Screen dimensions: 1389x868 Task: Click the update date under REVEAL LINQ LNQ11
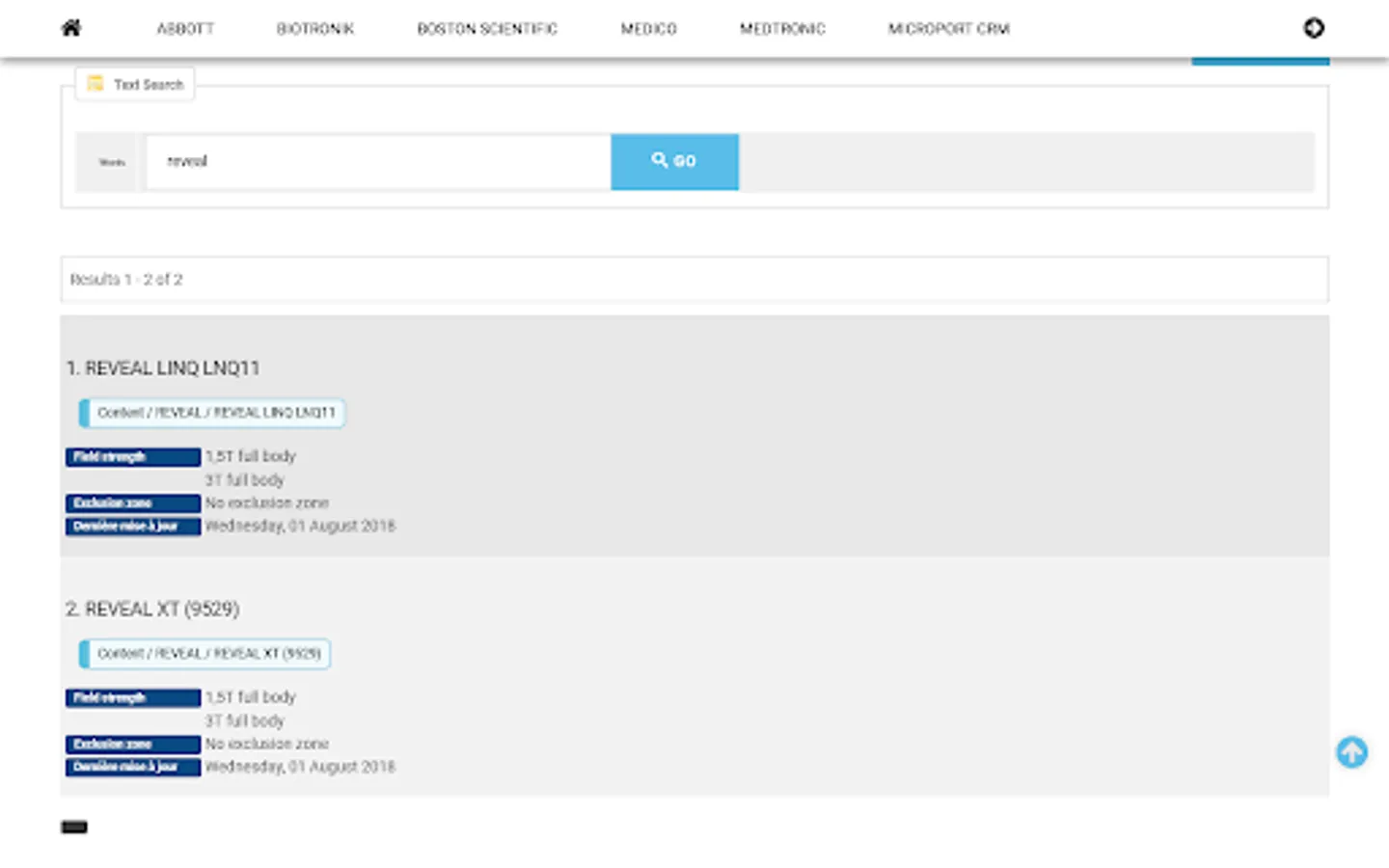[x=300, y=527]
